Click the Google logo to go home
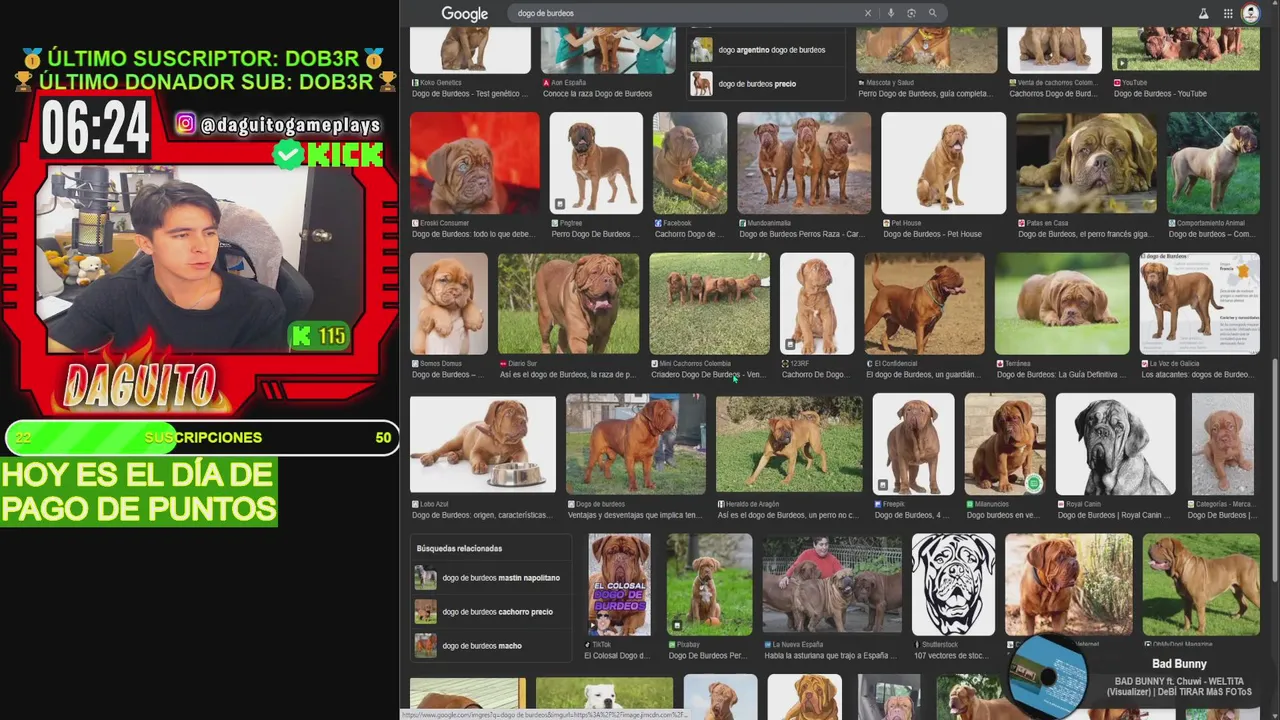The image size is (1280, 720). pyautogui.click(x=465, y=14)
